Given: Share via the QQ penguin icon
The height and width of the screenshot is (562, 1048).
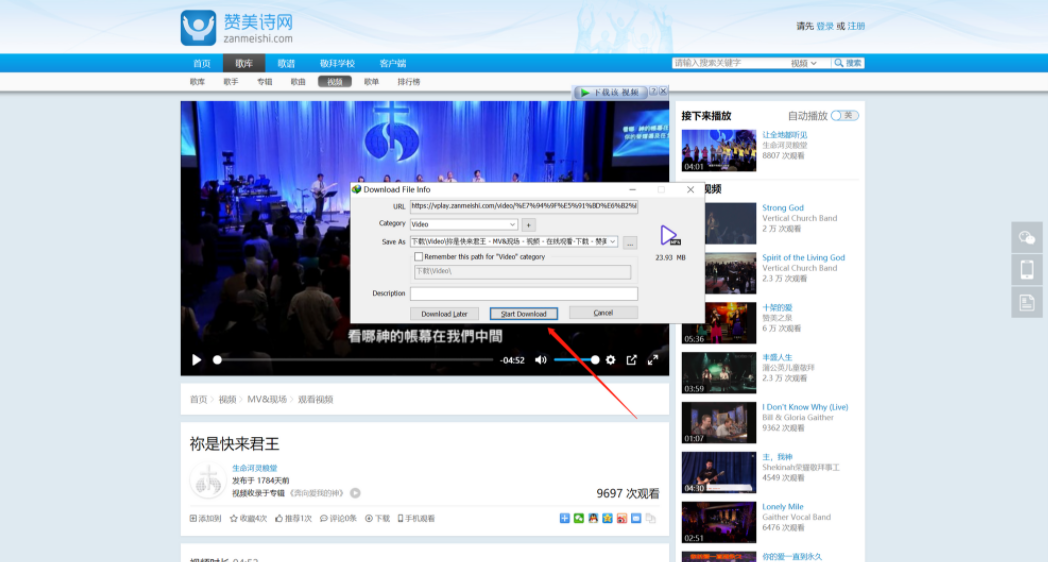Looking at the screenshot, I should (x=593, y=519).
